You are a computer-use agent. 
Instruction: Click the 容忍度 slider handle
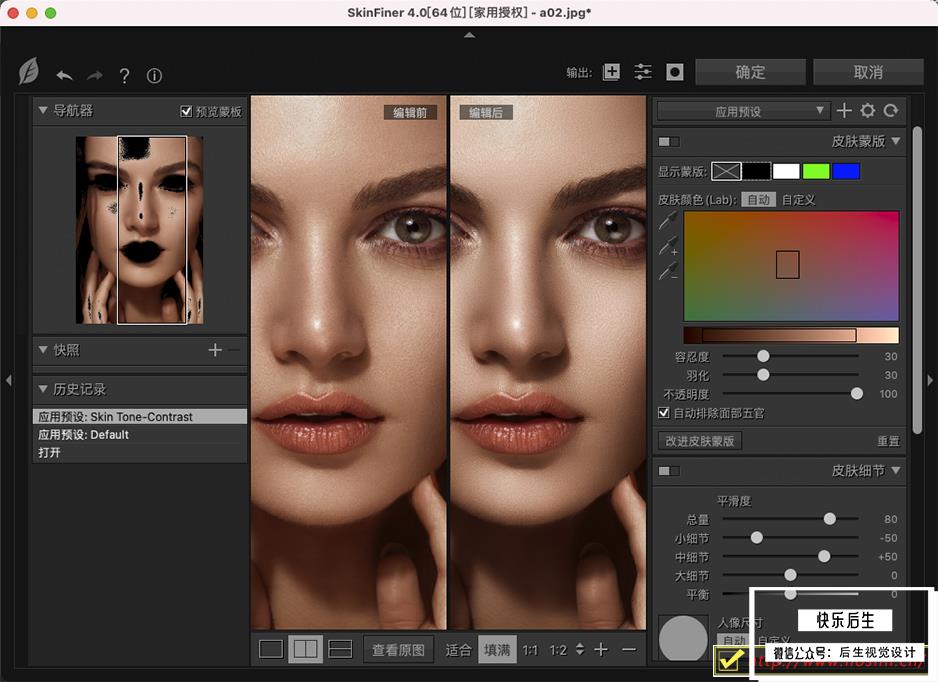tap(763, 356)
